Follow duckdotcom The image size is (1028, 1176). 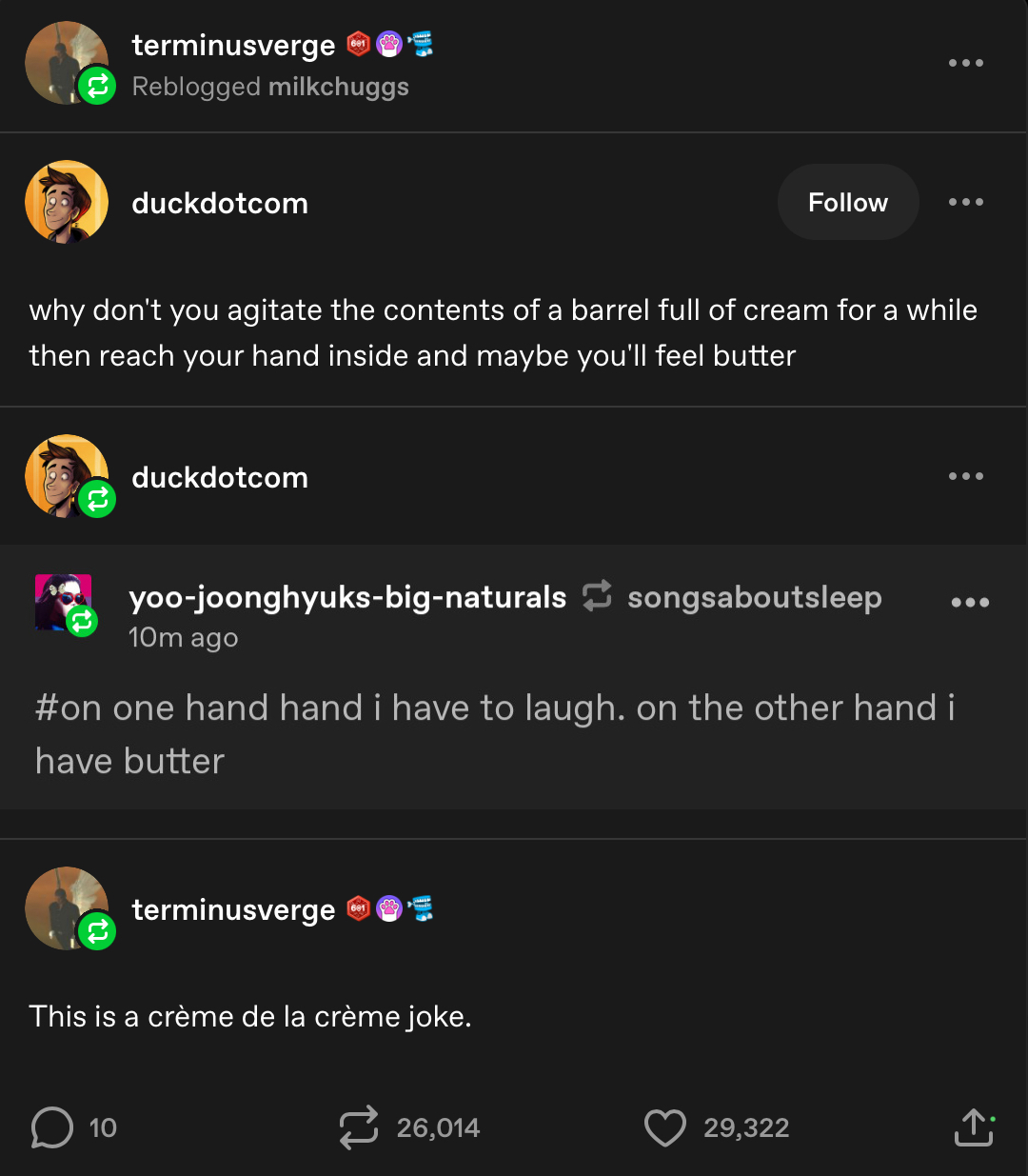click(x=847, y=202)
